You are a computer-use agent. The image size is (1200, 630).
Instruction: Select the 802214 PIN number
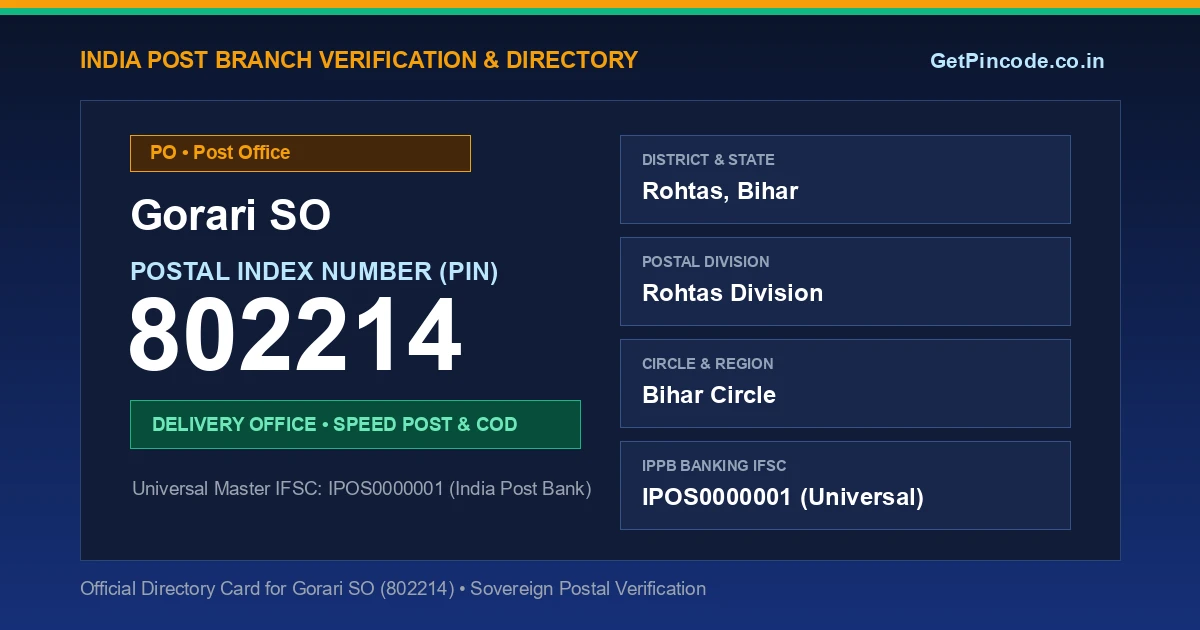[x=295, y=336]
